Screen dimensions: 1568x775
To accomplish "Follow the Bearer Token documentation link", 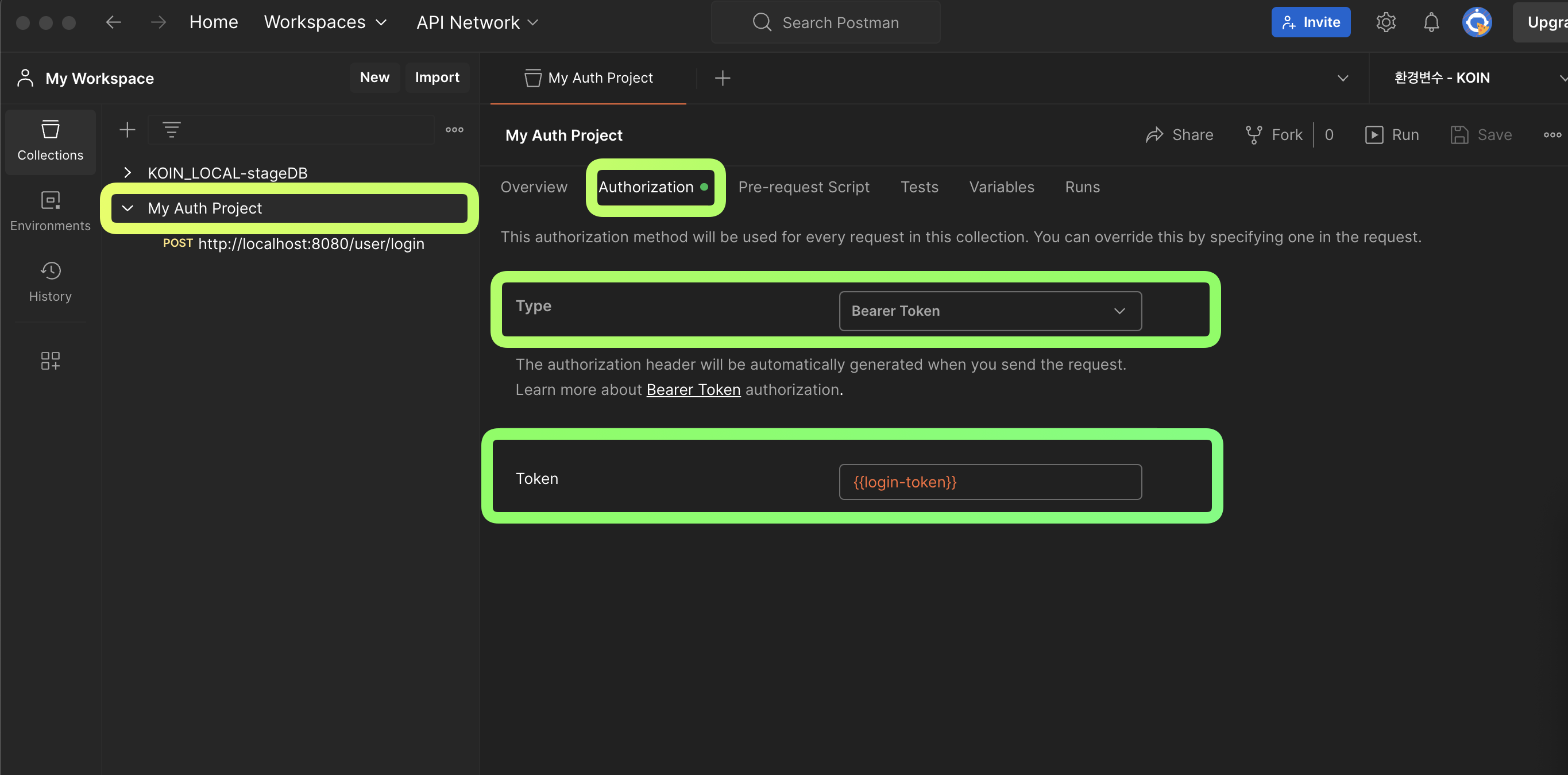I will pos(693,389).
